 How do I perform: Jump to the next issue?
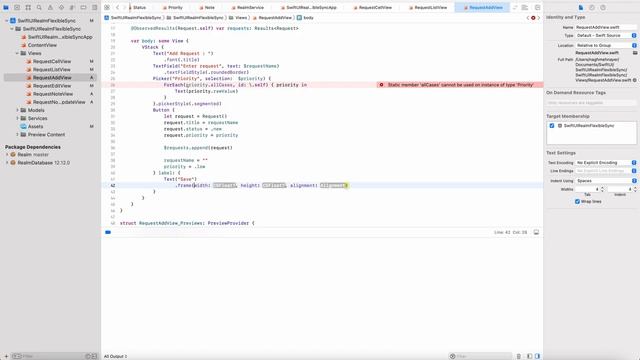(539, 18)
